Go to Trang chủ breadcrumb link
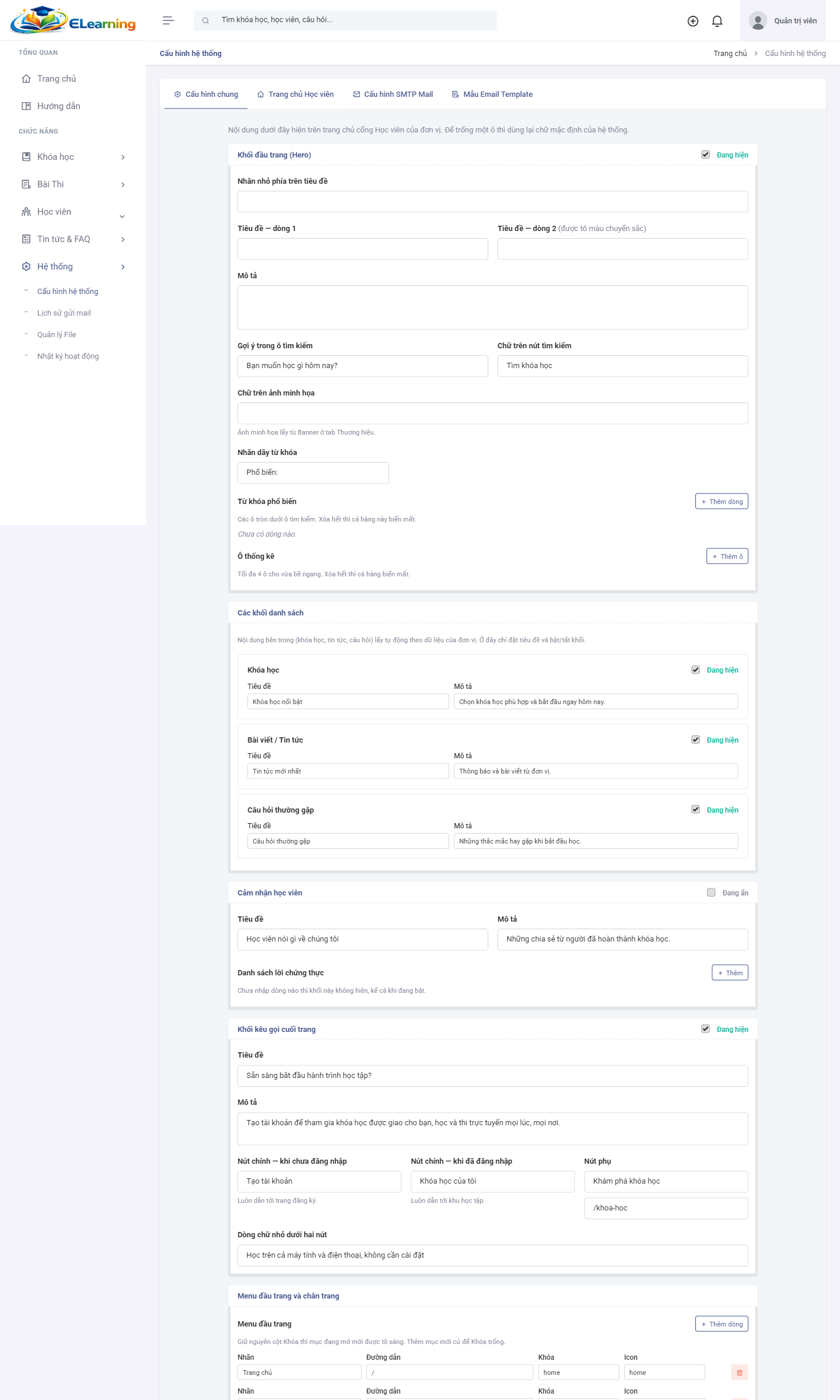The image size is (840, 1400). tap(730, 54)
